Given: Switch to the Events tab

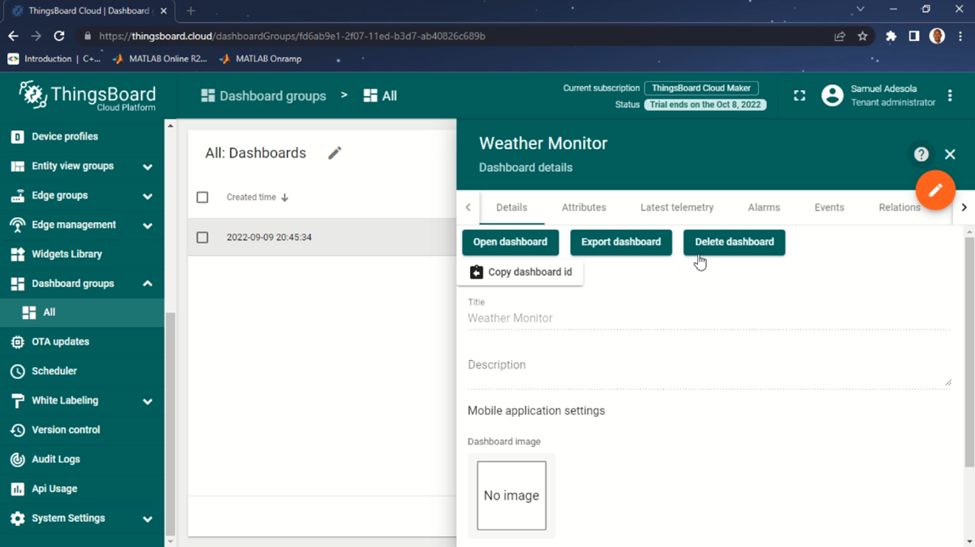Looking at the screenshot, I should tap(829, 208).
